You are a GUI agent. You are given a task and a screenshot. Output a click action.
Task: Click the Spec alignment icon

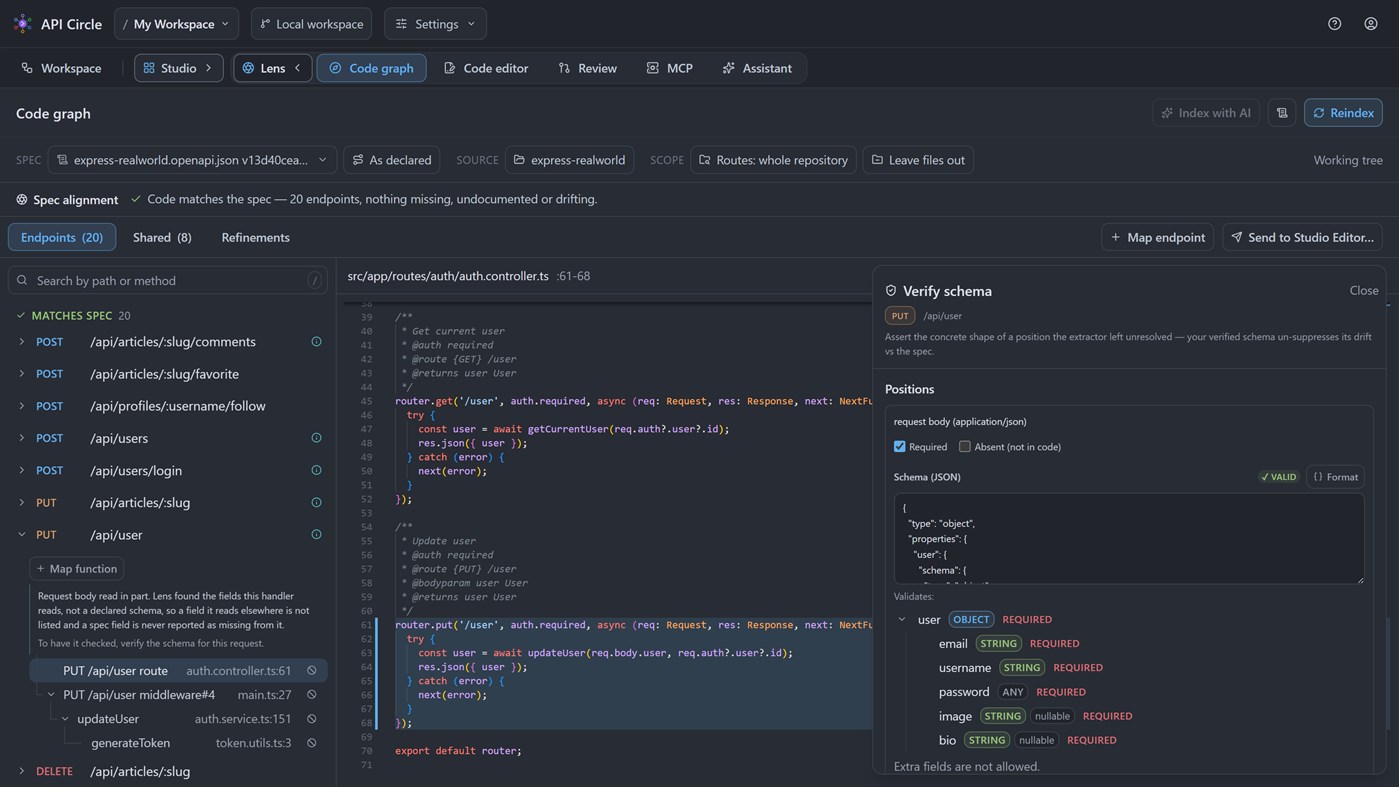click(x=22, y=200)
